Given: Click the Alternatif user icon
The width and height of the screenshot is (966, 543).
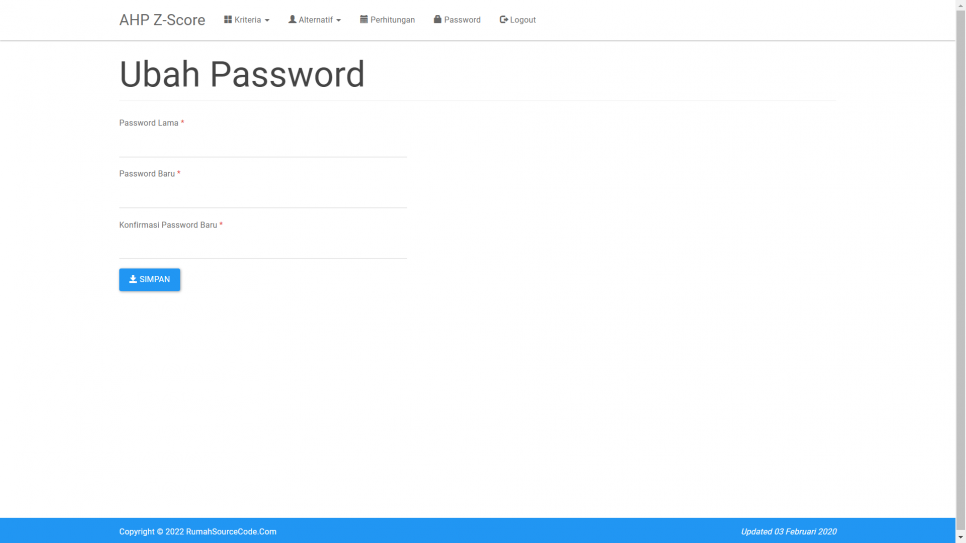Looking at the screenshot, I should pyautogui.click(x=292, y=20).
